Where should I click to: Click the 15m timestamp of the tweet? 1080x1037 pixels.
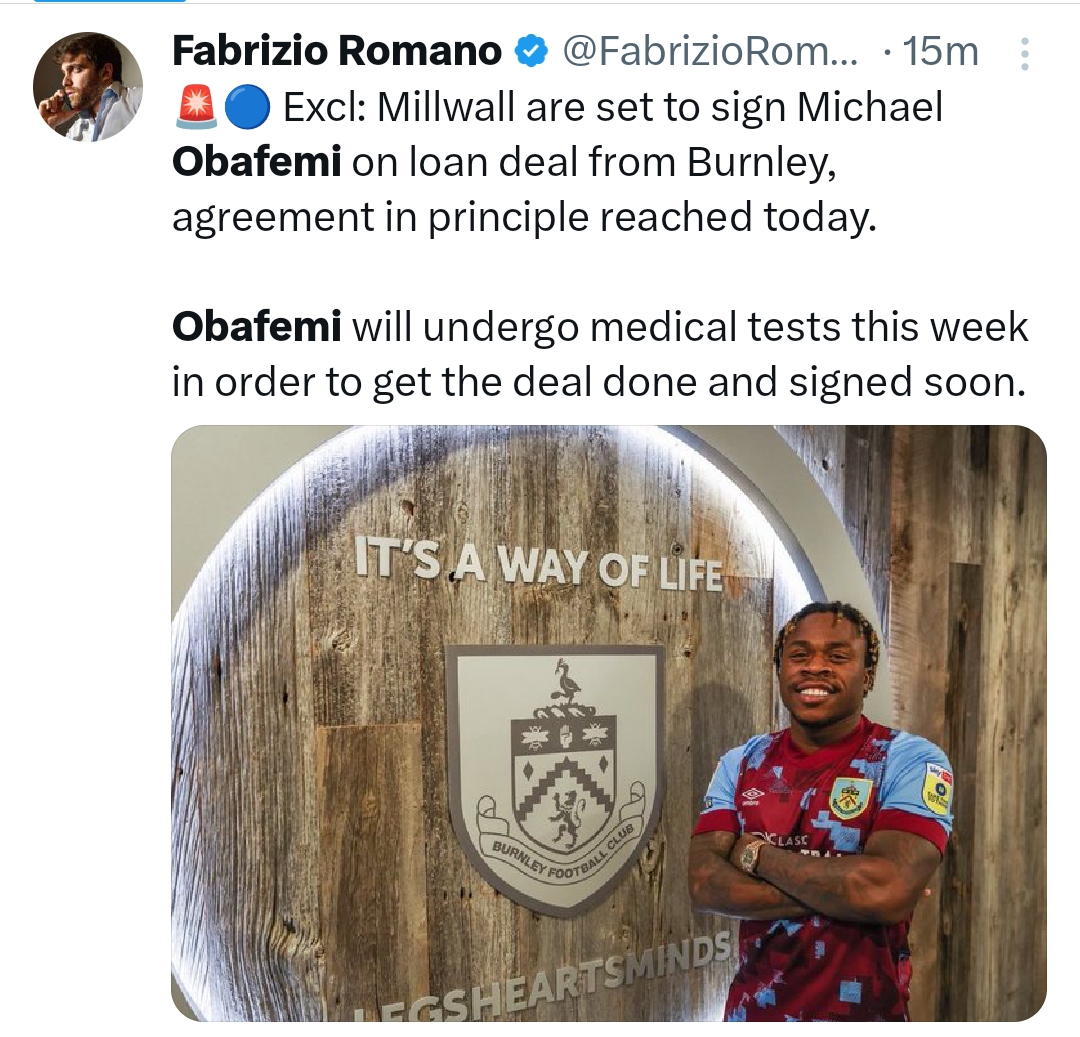[940, 51]
